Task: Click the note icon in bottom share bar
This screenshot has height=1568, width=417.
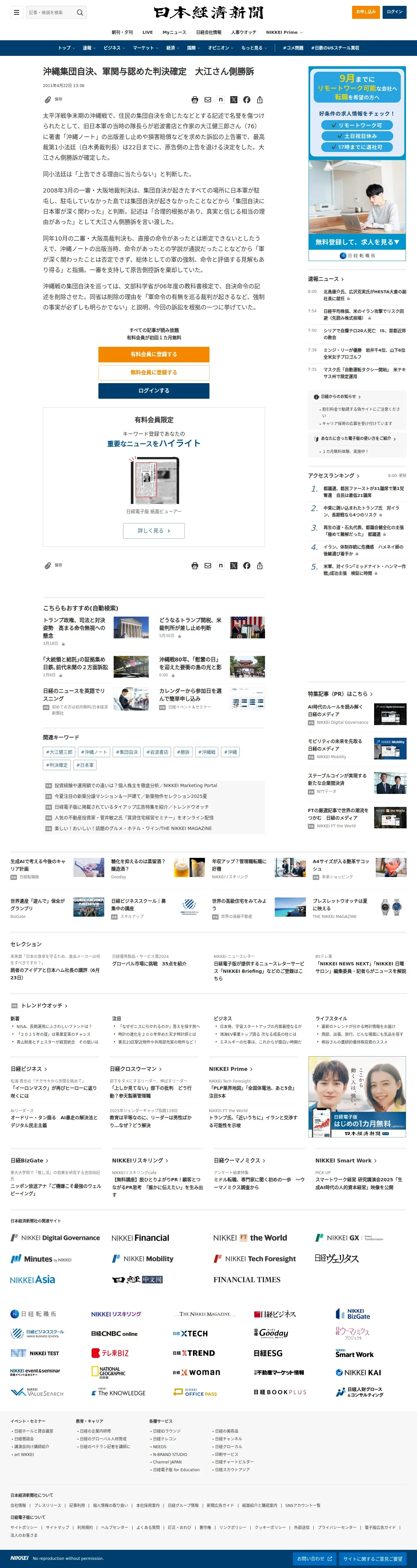Action: (x=221, y=566)
